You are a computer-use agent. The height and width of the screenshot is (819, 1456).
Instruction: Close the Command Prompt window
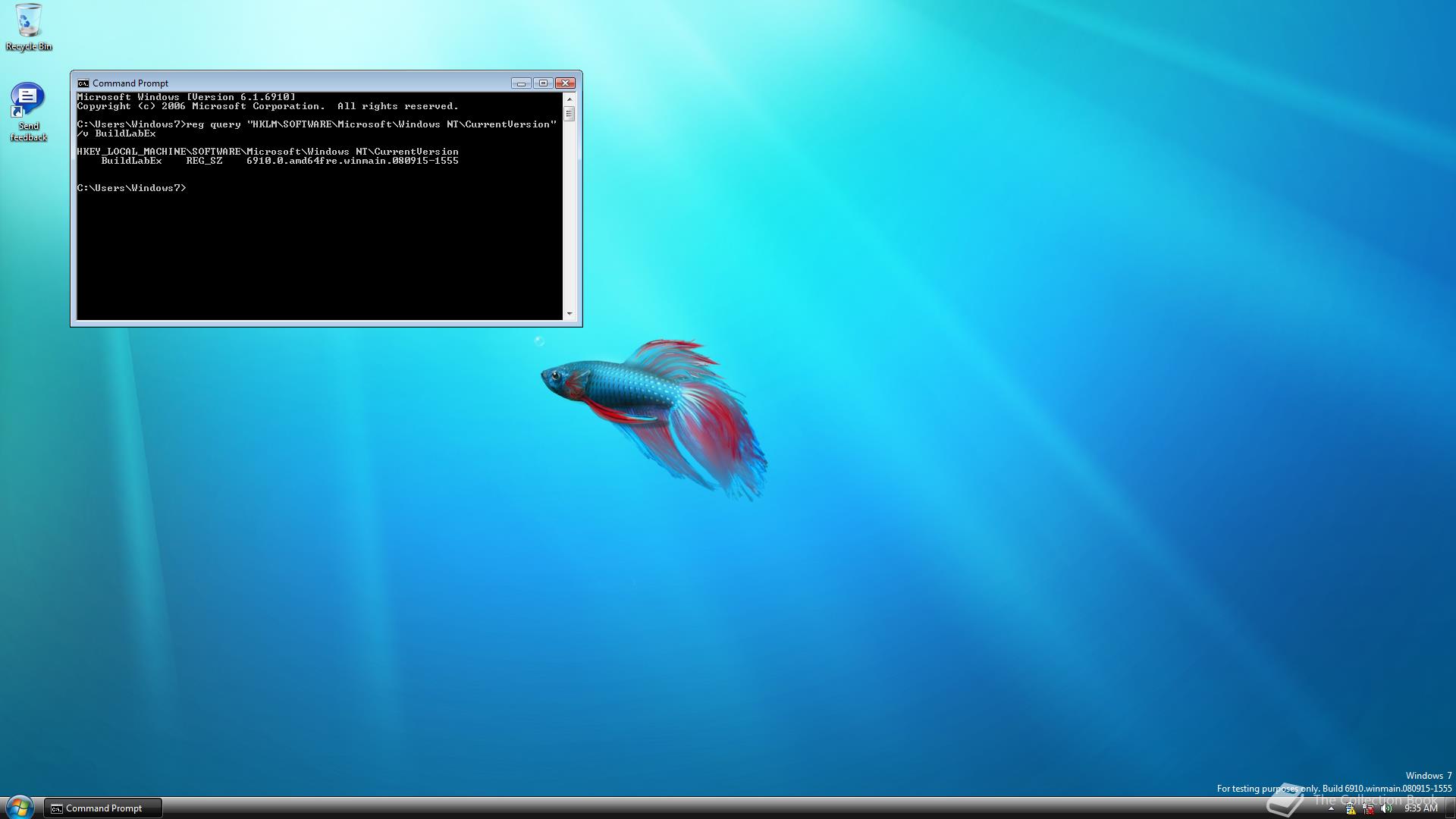click(565, 83)
